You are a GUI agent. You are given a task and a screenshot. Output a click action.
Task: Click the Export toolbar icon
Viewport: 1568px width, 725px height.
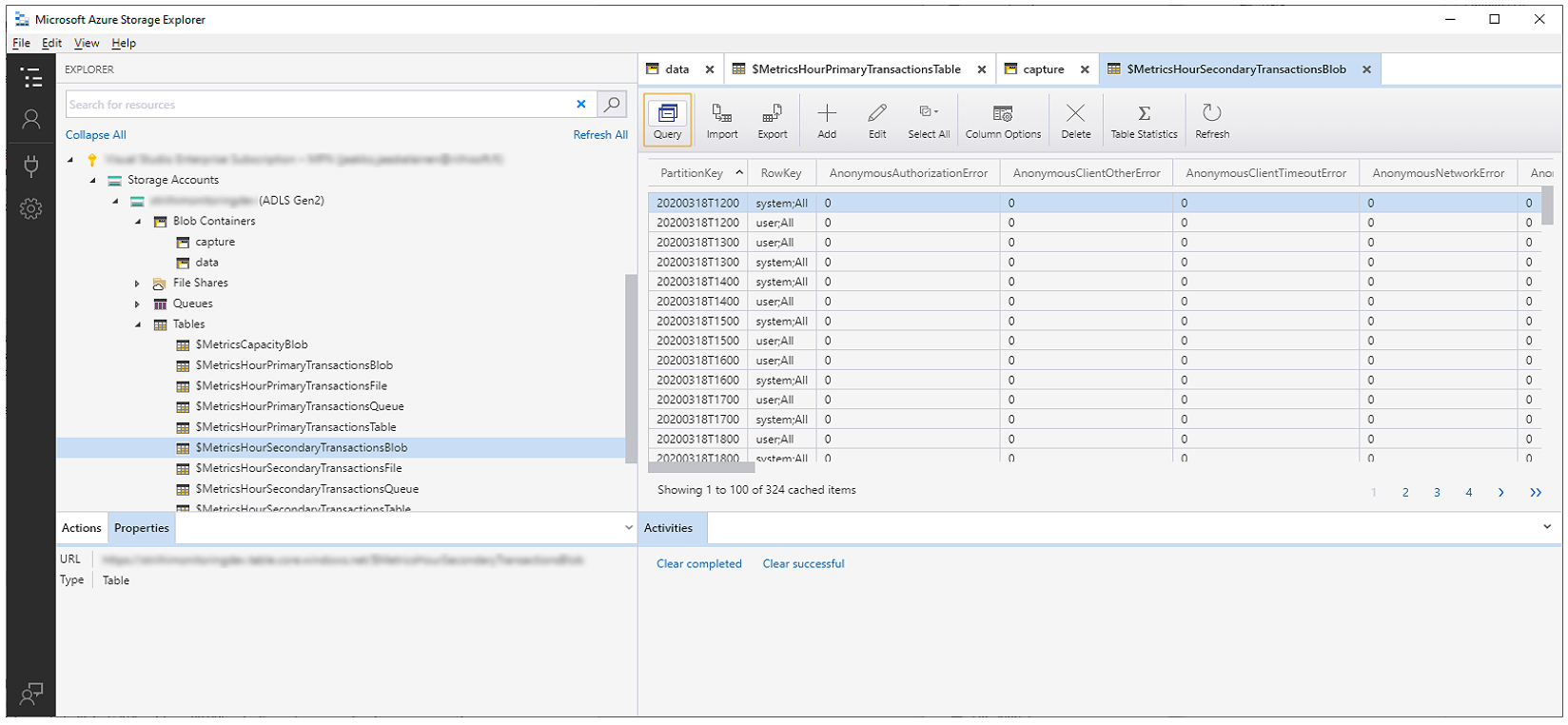(773, 121)
